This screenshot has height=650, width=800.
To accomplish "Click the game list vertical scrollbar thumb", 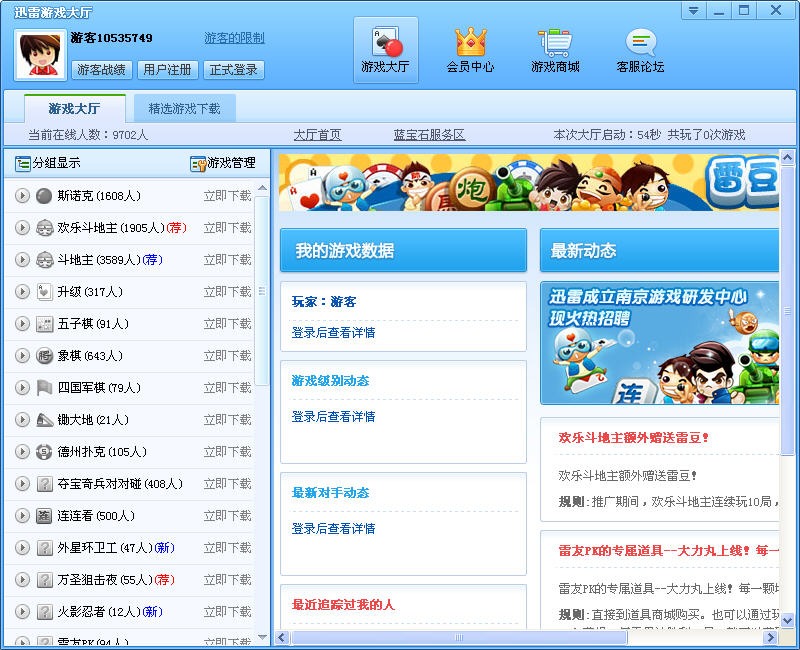I will coord(262,291).
